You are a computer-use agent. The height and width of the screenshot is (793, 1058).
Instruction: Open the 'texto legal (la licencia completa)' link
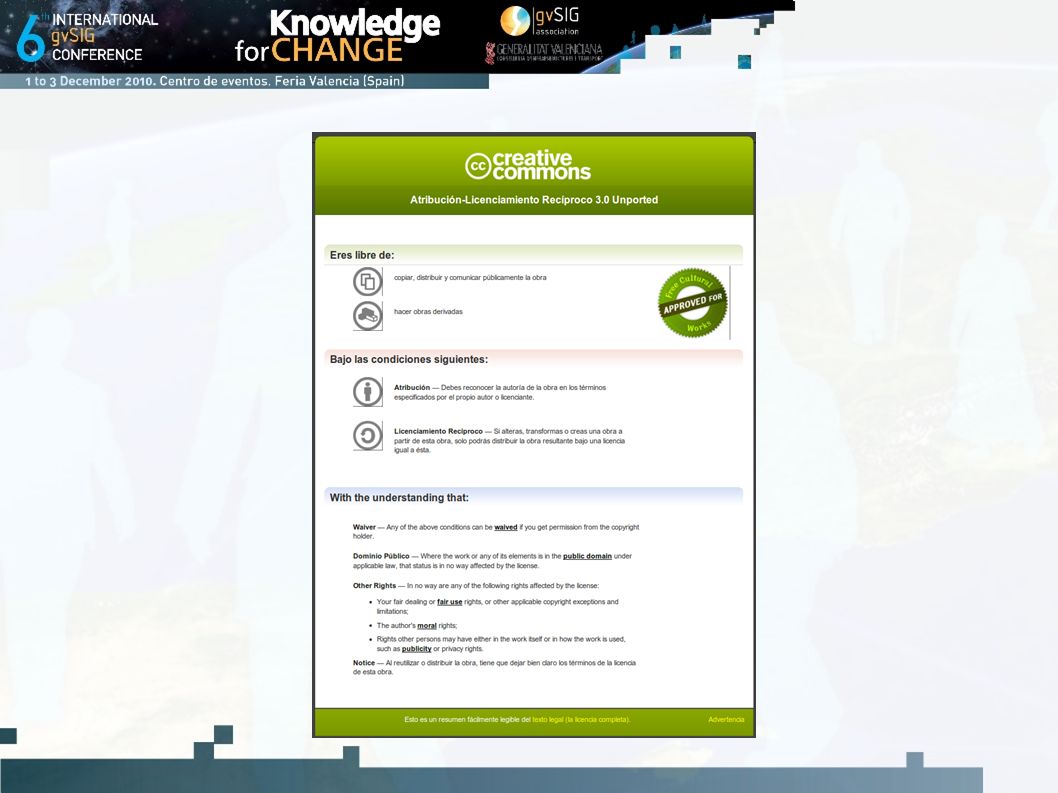[x=581, y=719]
